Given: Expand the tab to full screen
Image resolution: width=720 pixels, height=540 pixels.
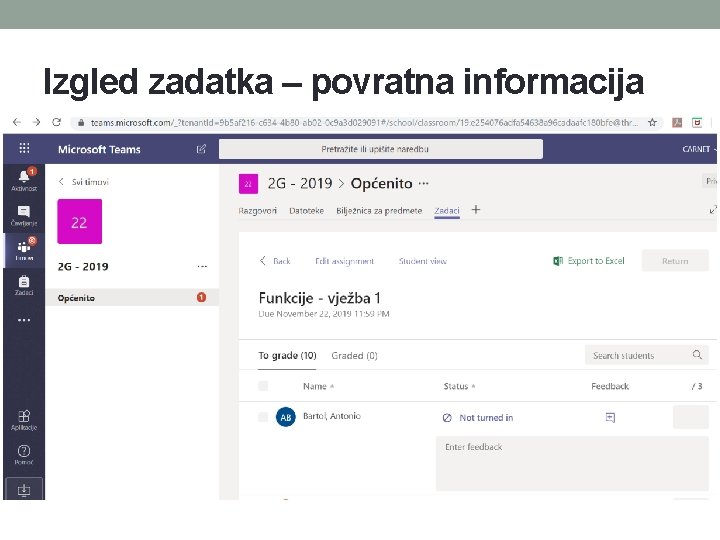Looking at the screenshot, I should click(x=713, y=210).
